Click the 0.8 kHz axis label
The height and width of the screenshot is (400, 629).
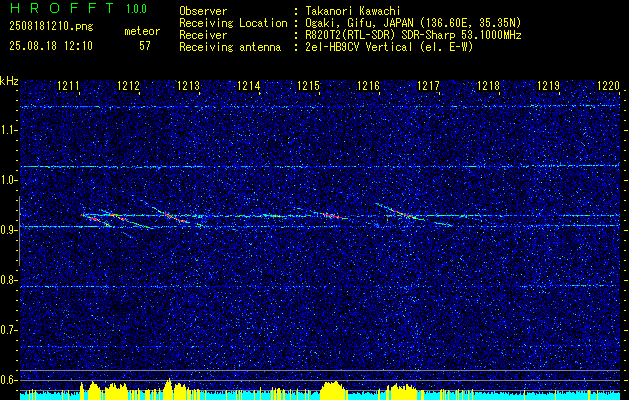click(7, 280)
